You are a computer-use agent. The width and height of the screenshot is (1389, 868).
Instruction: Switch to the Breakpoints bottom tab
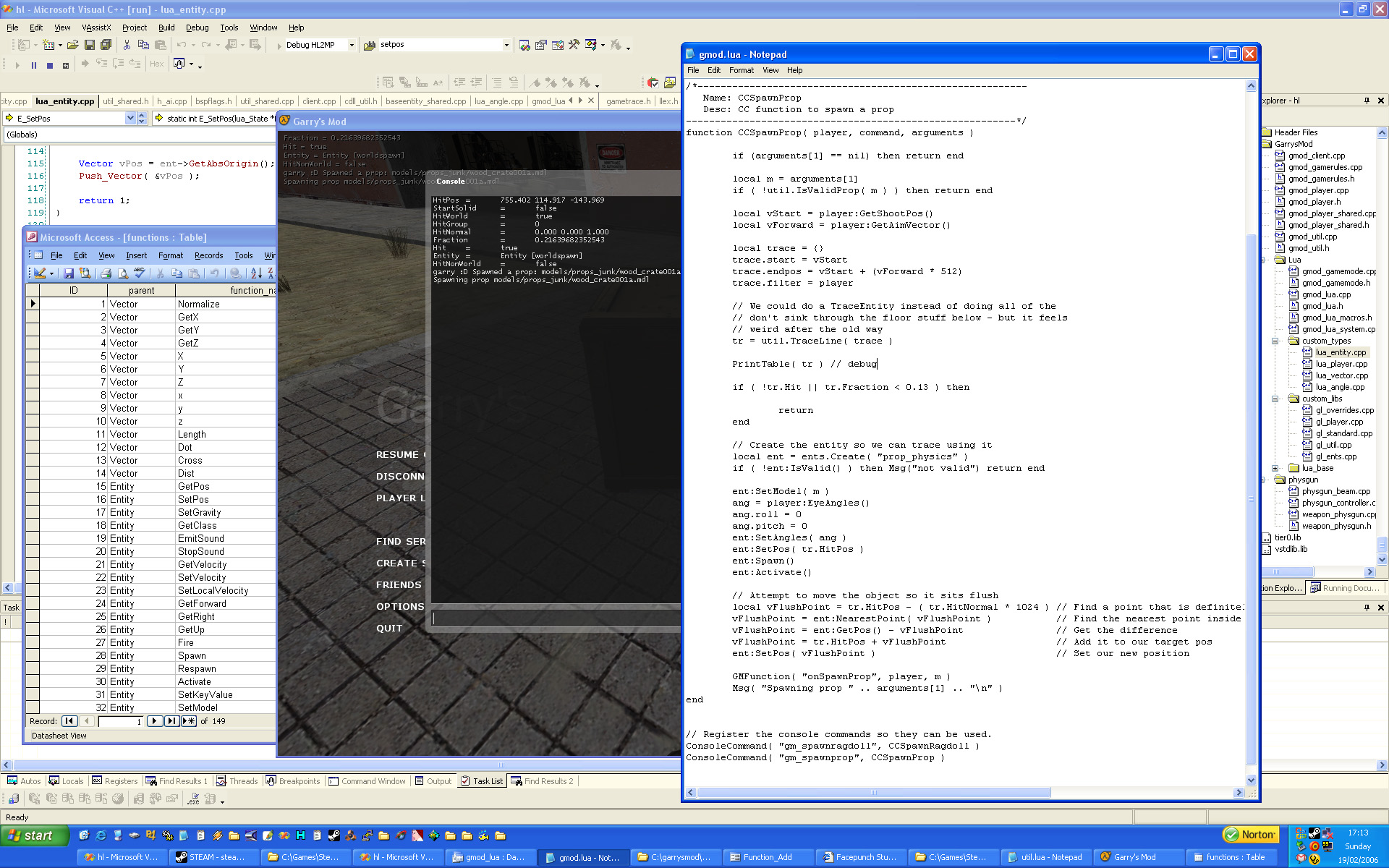coord(292,781)
